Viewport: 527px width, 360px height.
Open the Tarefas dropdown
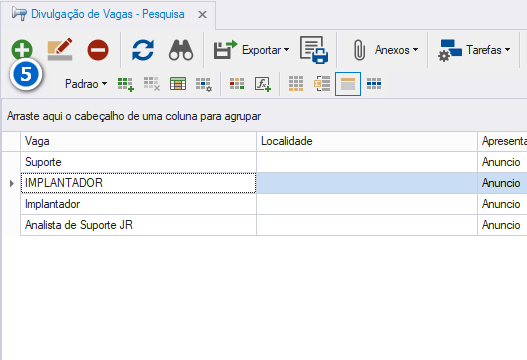click(x=488, y=50)
